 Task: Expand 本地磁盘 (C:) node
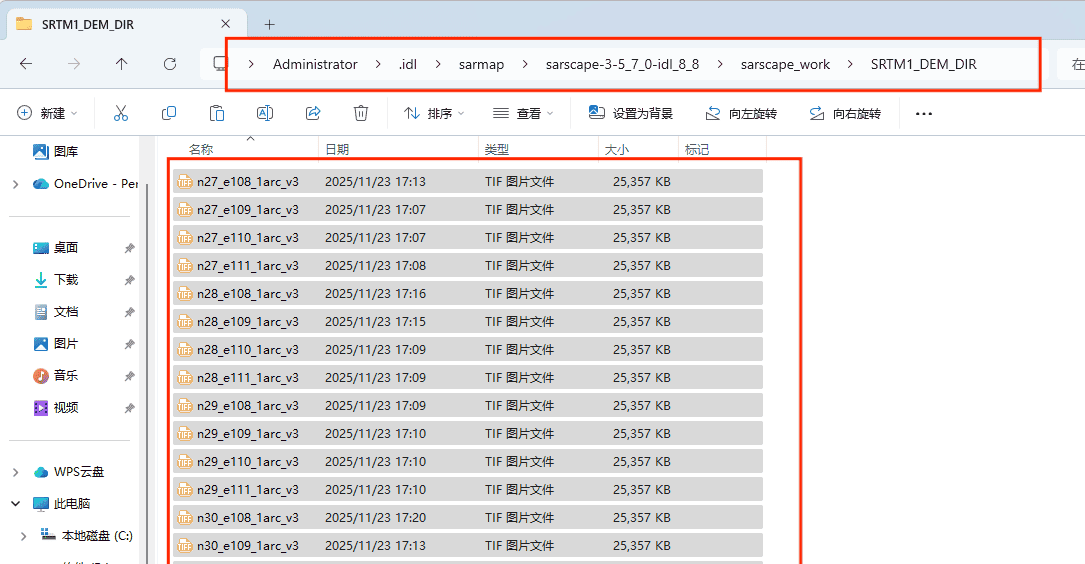24,536
